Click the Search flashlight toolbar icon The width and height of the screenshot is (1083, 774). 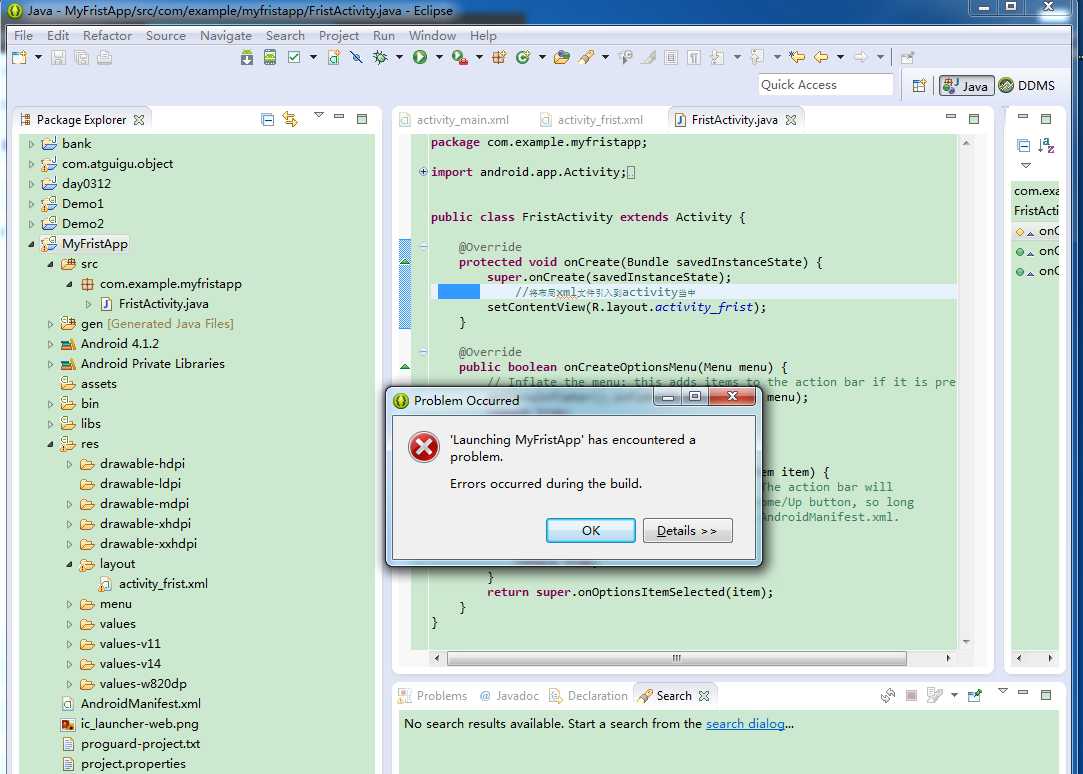[x=586, y=58]
